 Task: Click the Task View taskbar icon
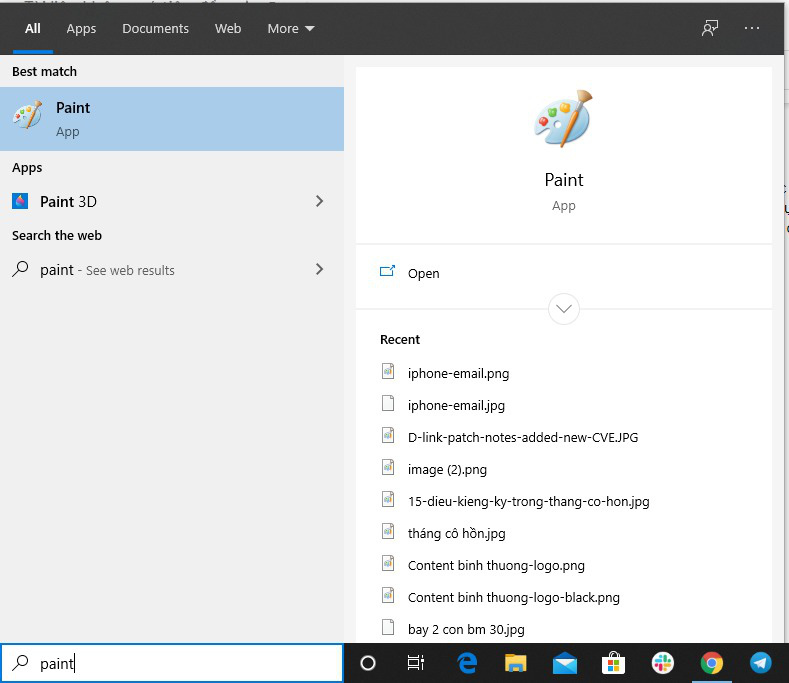[416, 663]
